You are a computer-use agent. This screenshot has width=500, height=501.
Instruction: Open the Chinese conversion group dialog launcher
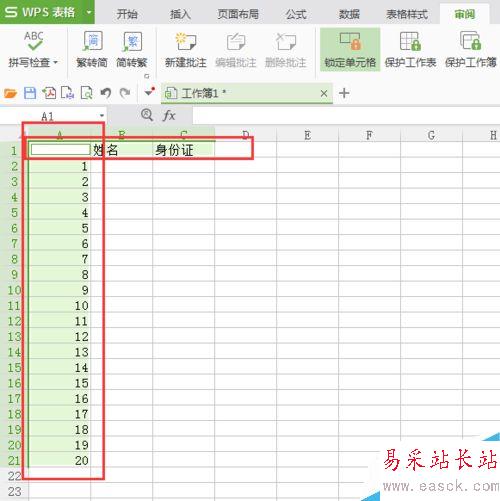pyautogui.click(x=147, y=76)
